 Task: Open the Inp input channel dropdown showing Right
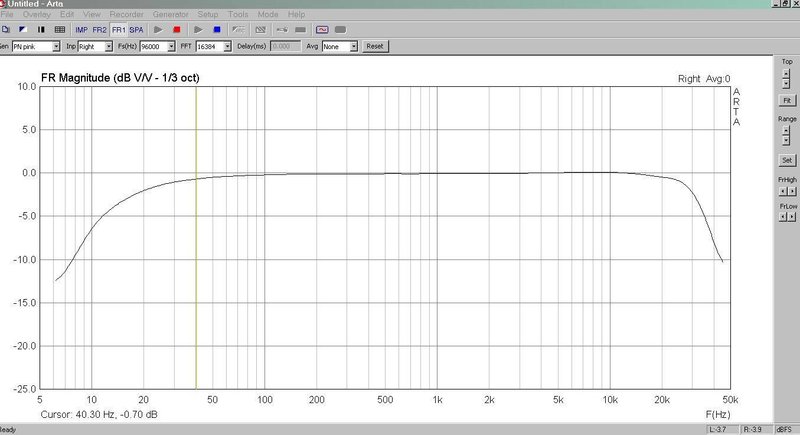(x=95, y=46)
